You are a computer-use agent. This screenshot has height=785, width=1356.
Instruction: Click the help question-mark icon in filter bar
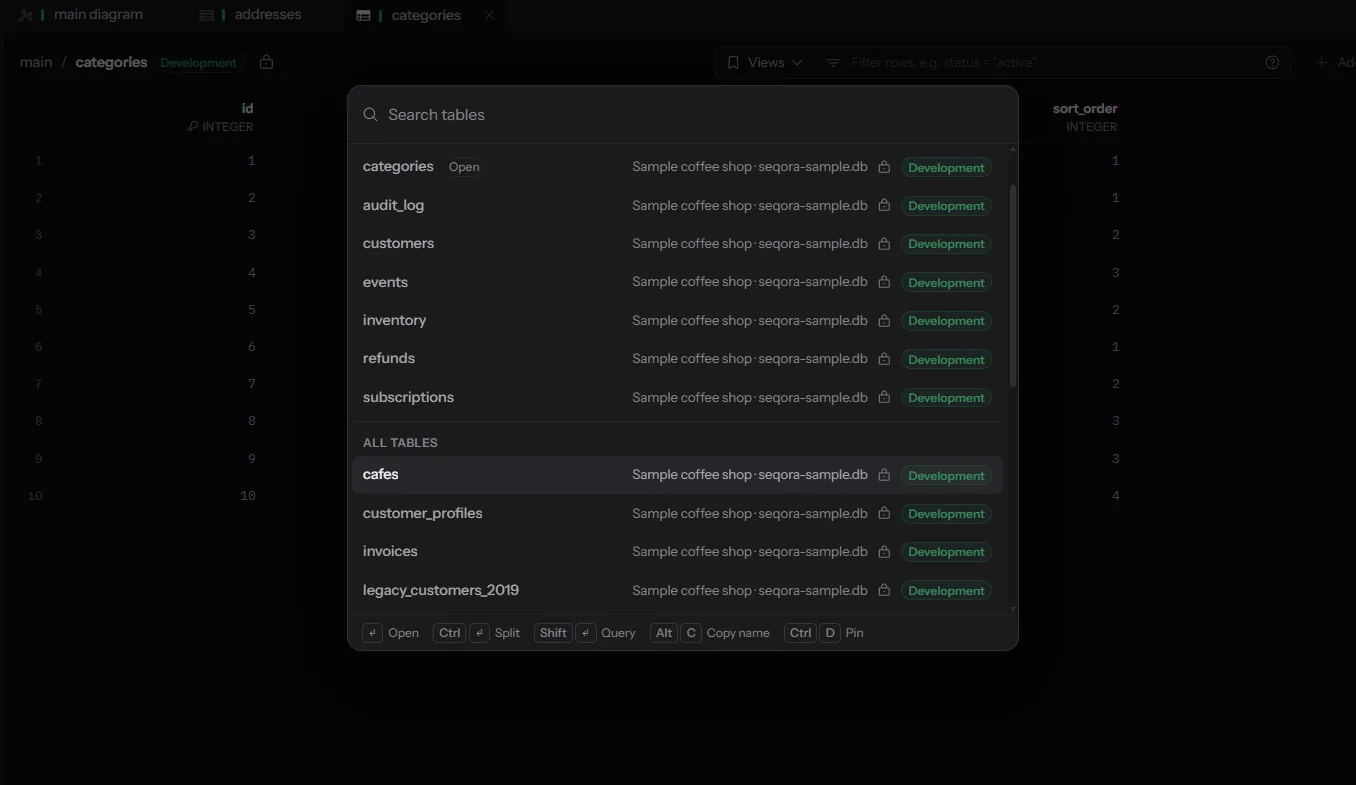click(x=1272, y=63)
